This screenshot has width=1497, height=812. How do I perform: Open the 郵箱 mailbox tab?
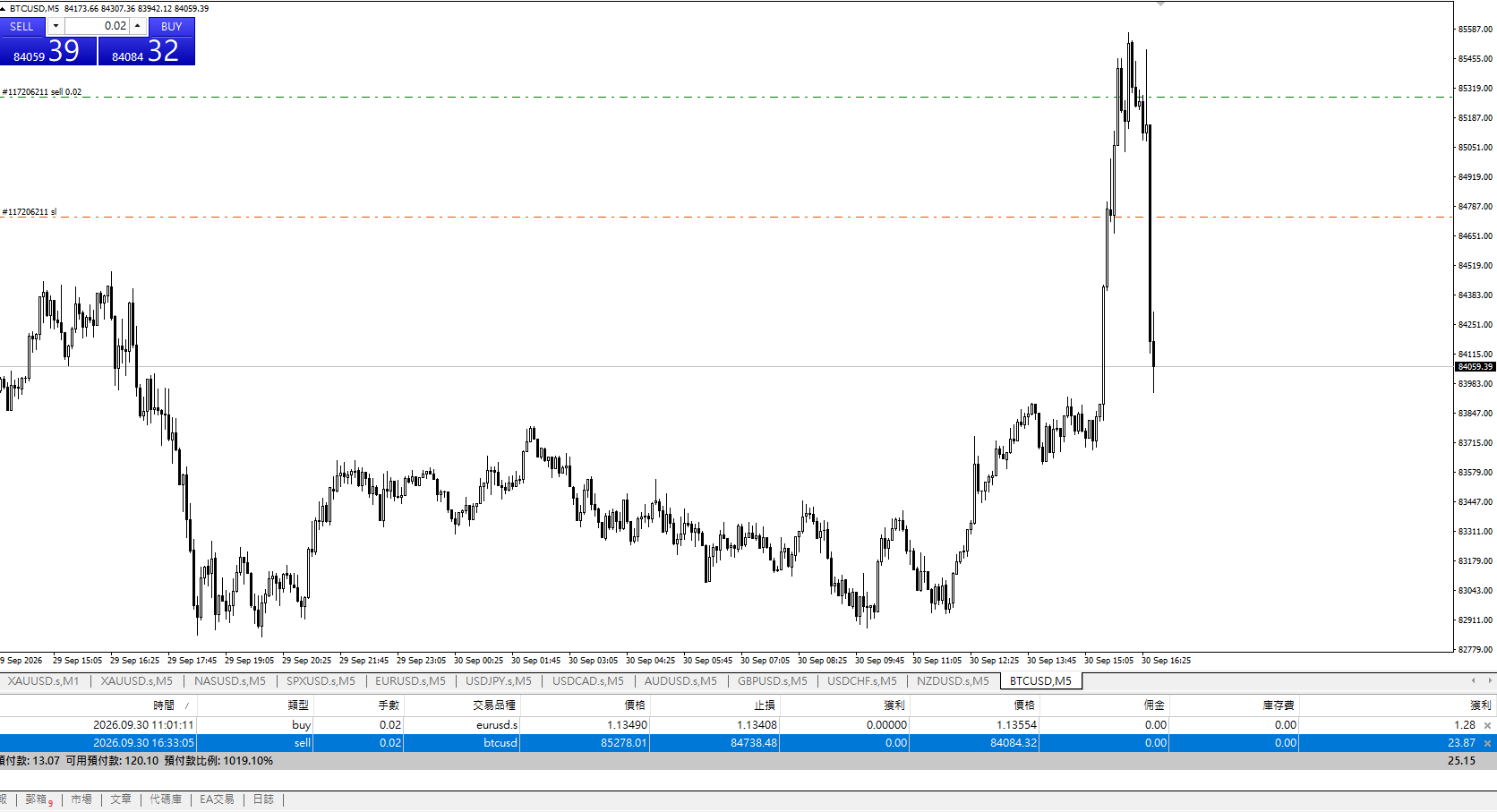click(x=38, y=799)
